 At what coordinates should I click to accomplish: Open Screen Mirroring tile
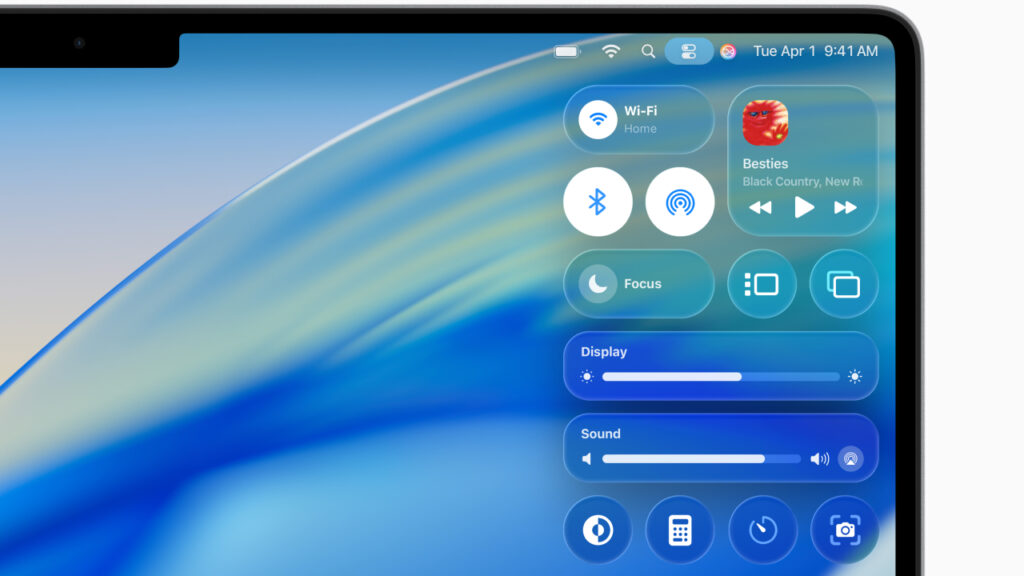pos(844,284)
